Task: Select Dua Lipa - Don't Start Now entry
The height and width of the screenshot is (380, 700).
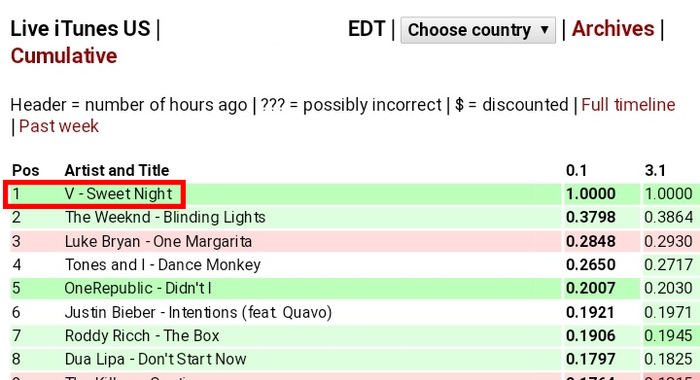Action: 155,359
